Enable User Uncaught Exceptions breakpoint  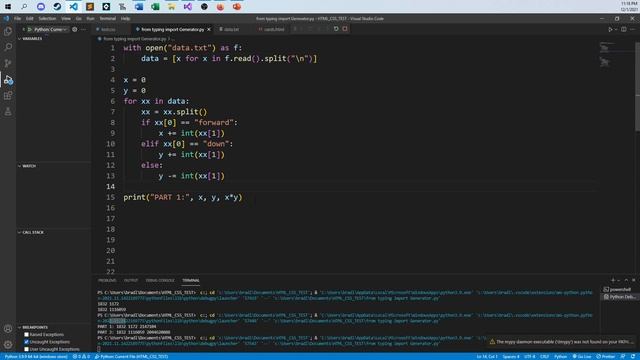(x=27, y=349)
